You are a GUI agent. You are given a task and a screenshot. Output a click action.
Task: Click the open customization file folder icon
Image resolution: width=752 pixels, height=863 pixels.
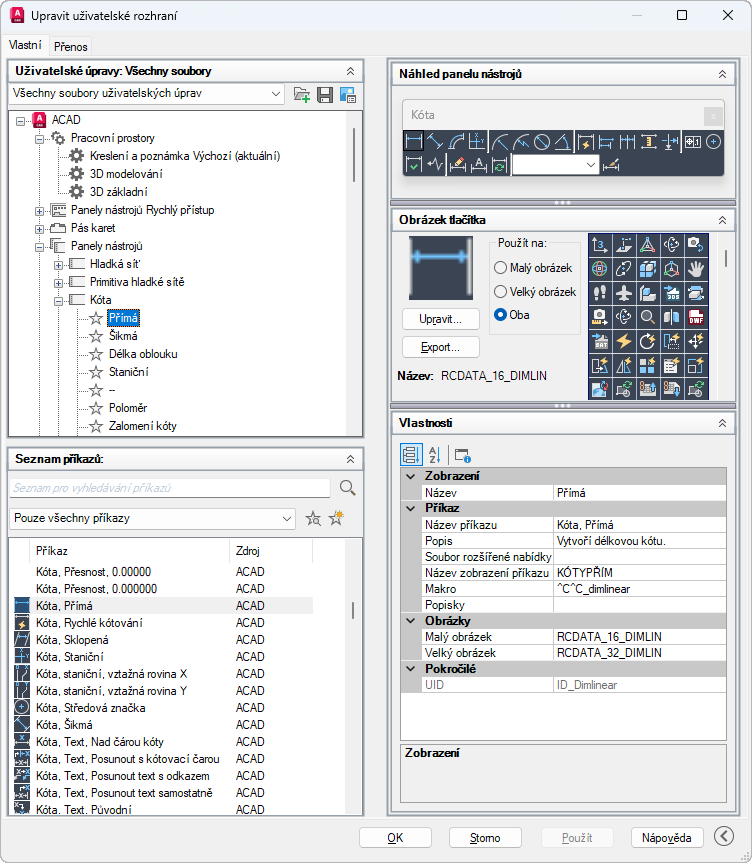[302, 95]
